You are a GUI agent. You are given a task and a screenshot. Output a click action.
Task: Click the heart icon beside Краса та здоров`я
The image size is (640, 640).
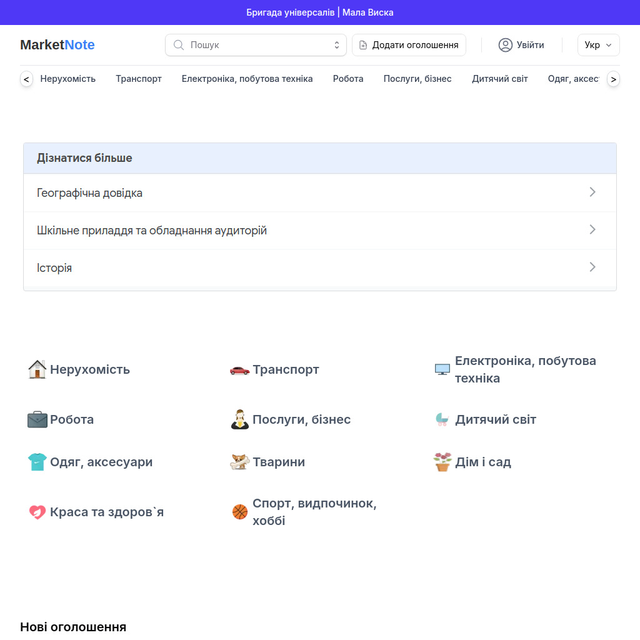(x=37, y=512)
